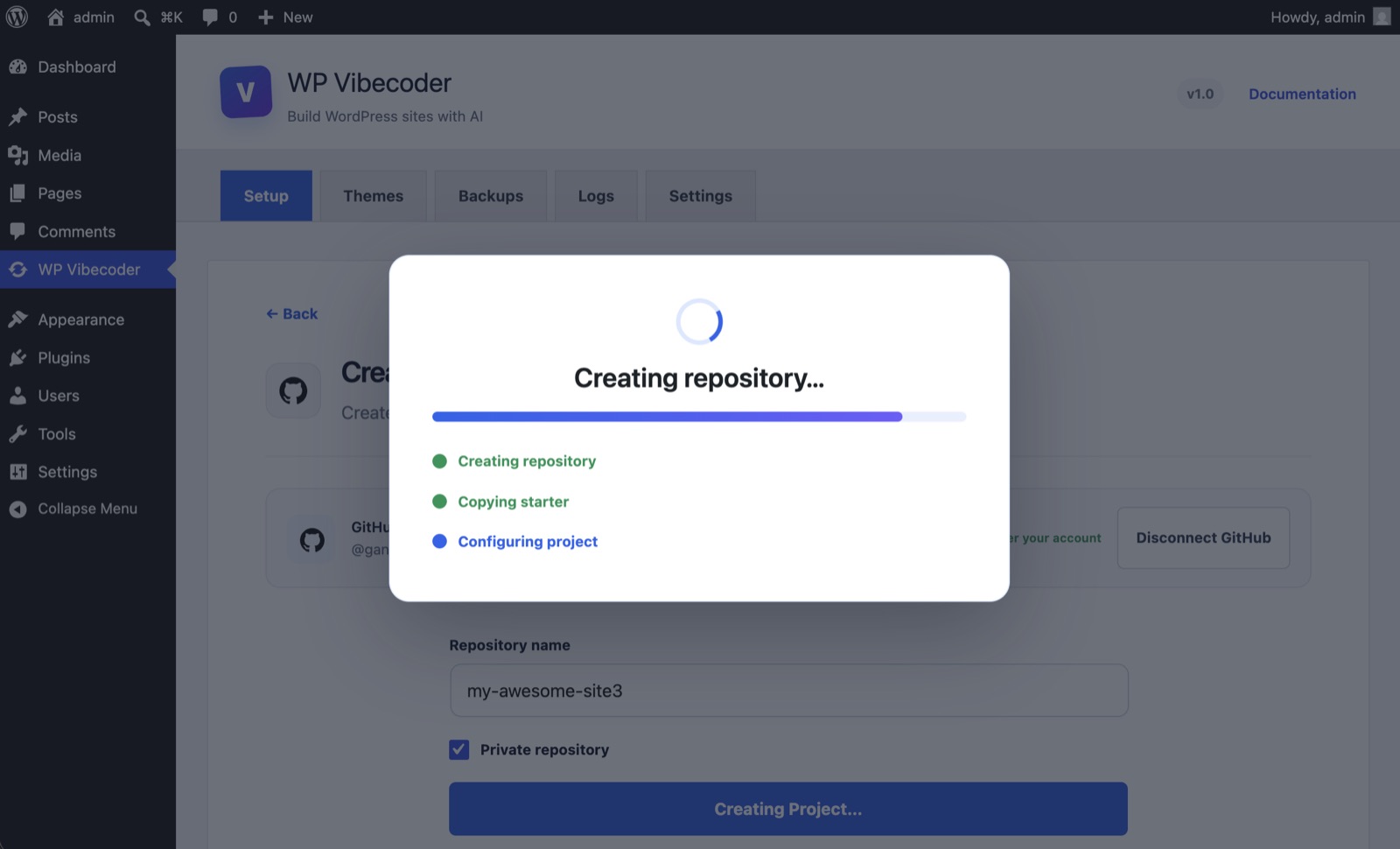
Task: Click the admin avatar icon
Action: [1382, 17]
